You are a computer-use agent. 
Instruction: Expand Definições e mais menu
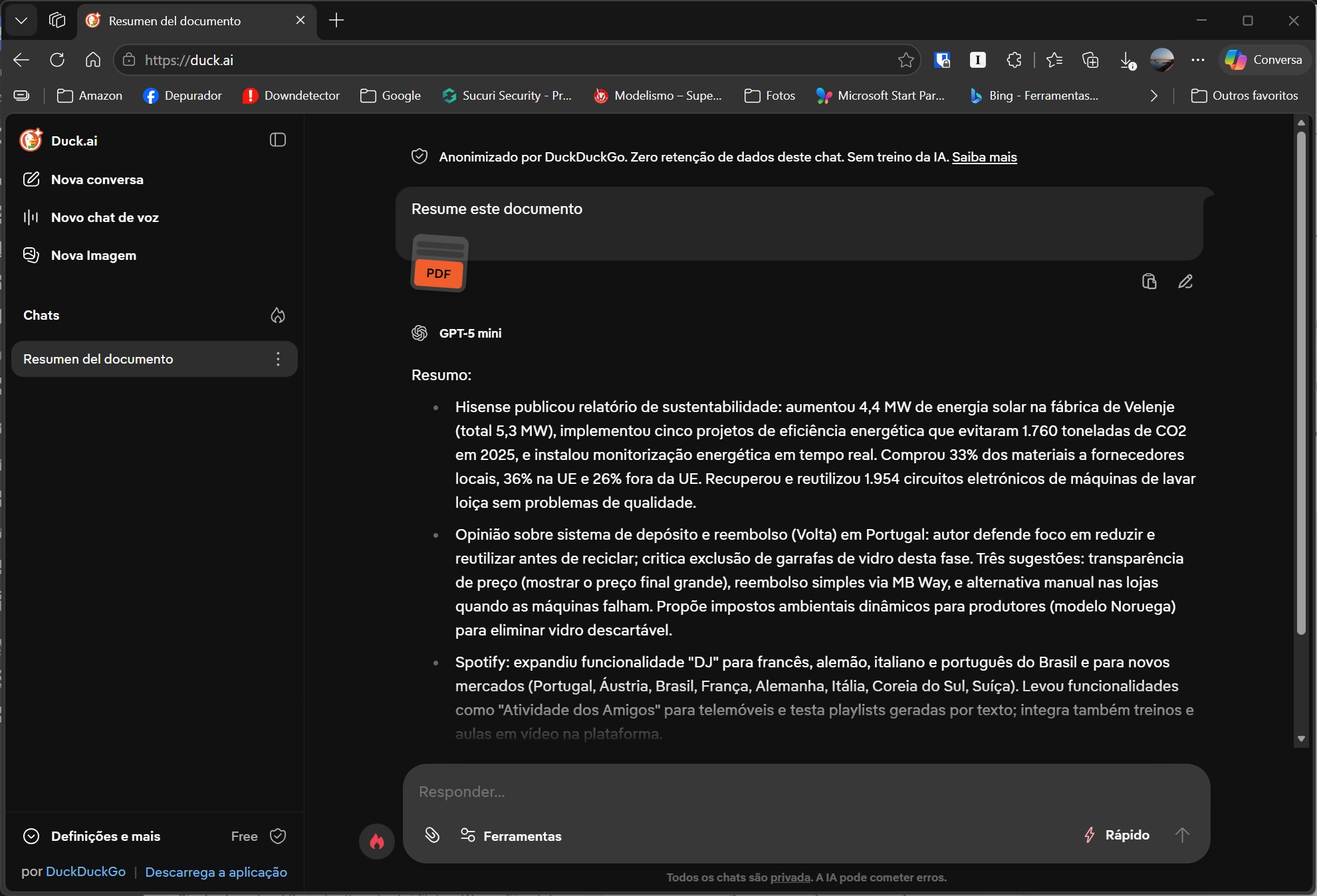[92, 836]
